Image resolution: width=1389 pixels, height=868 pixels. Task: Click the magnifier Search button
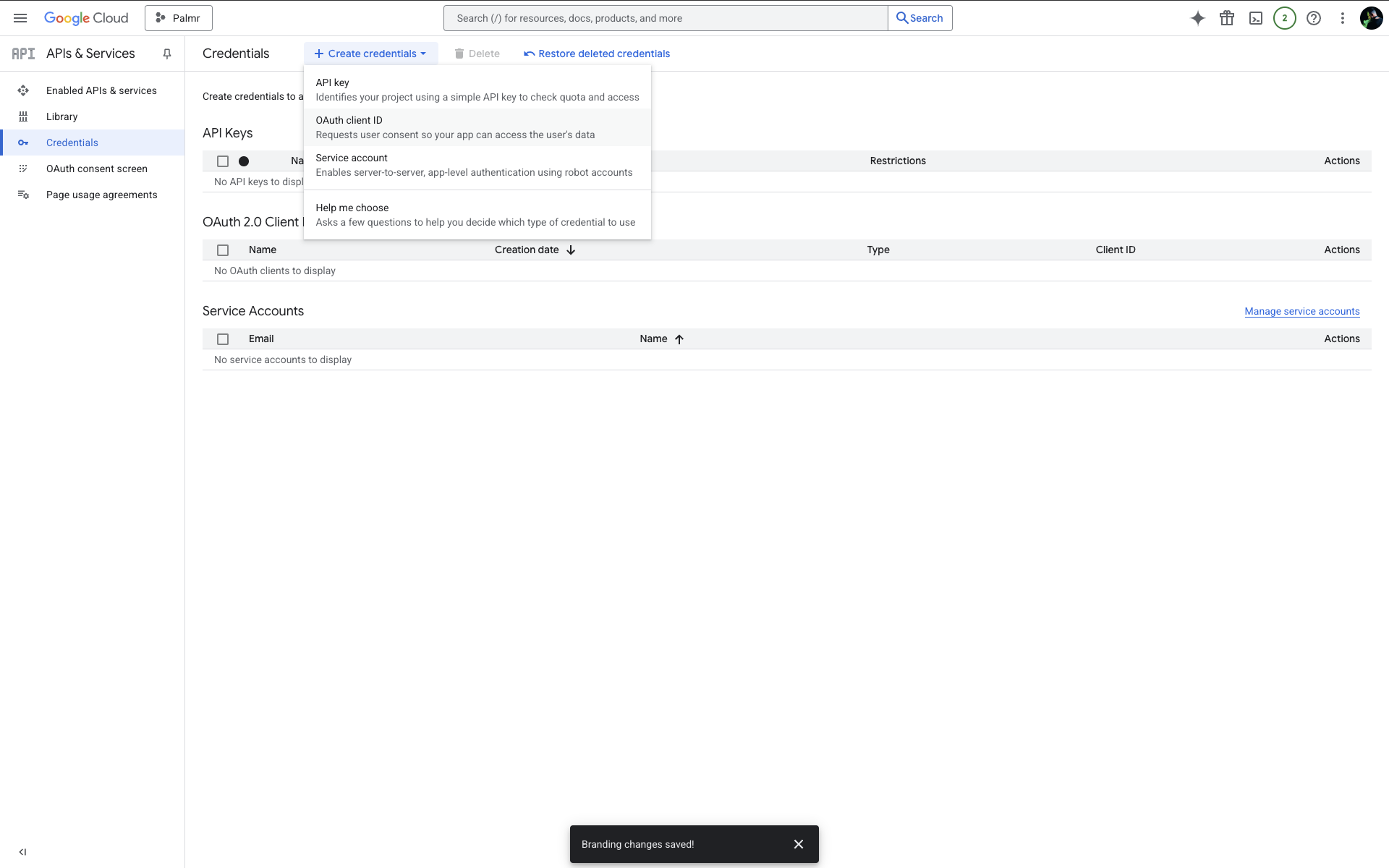coord(920,18)
